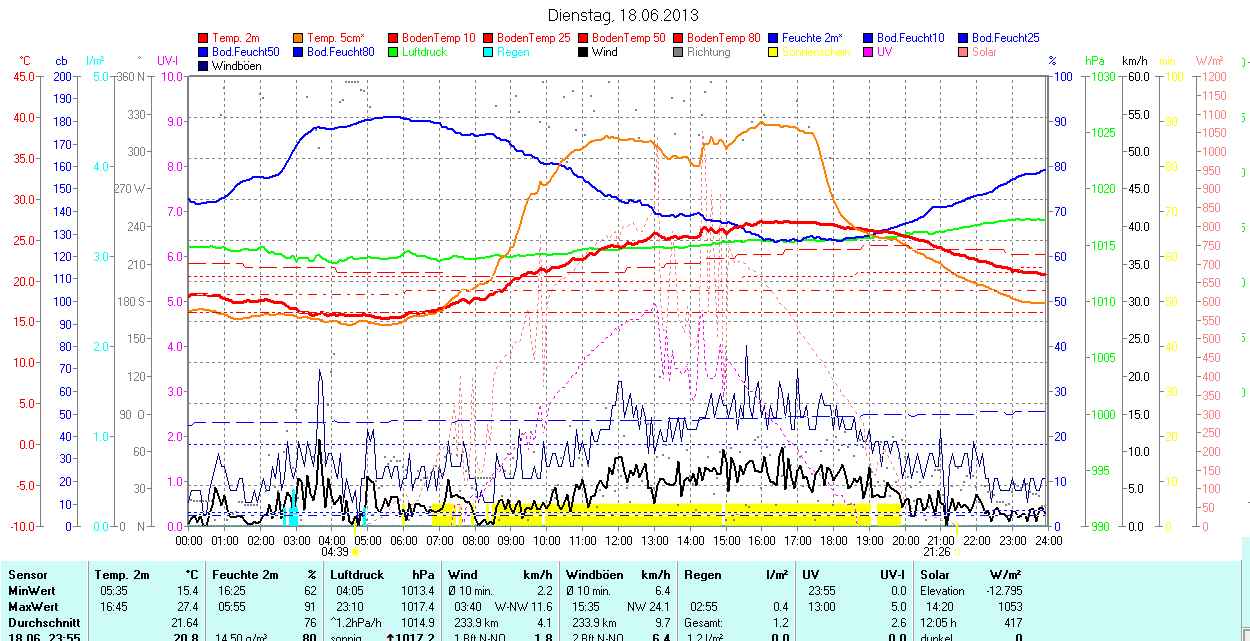Click the orange Temp. 5cm legend swatch

point(299,38)
